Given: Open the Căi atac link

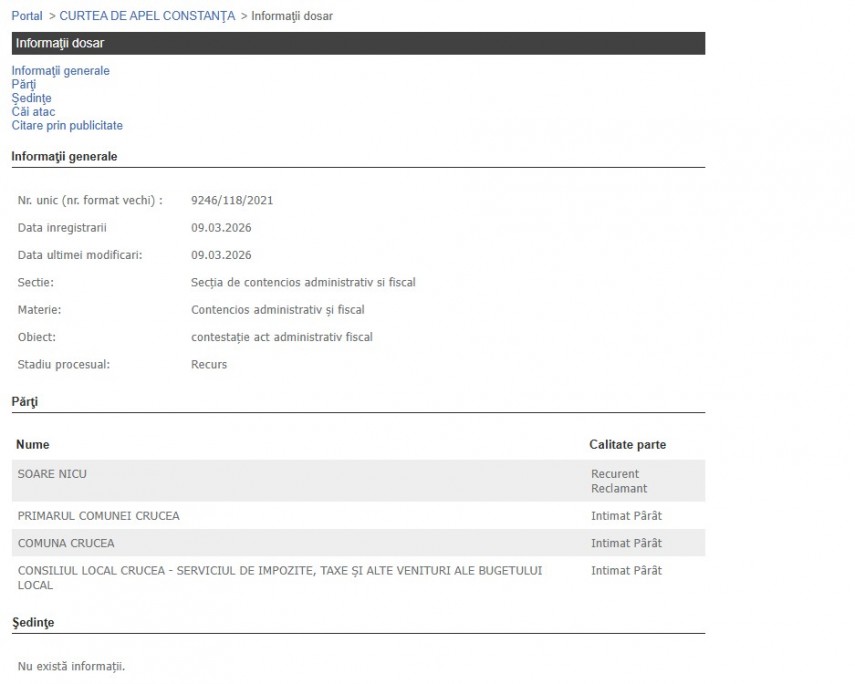Looking at the screenshot, I should pos(33,112).
